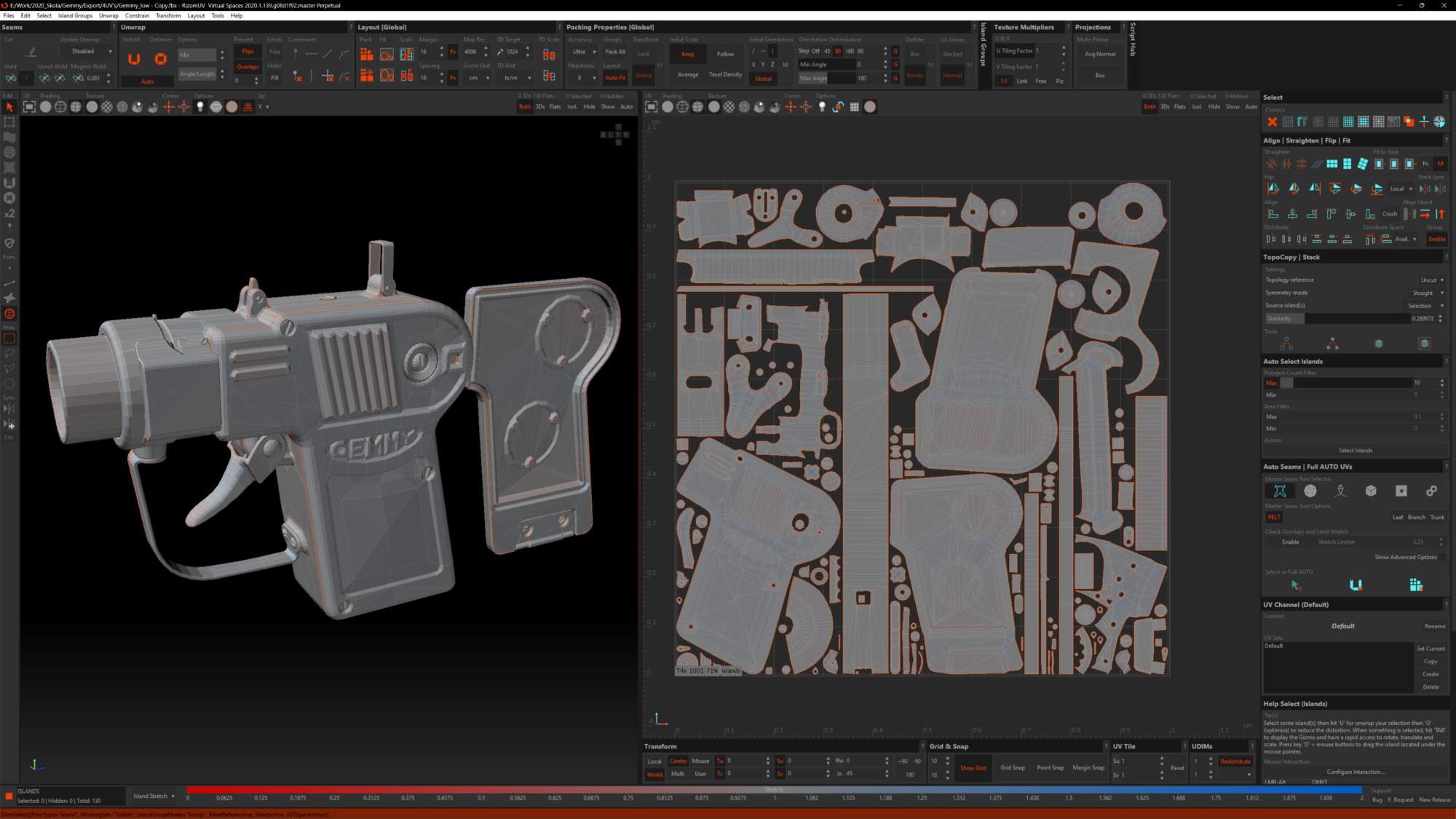Toggle the Overlaps prevent option
The height and width of the screenshot is (819, 1456).
click(248, 67)
